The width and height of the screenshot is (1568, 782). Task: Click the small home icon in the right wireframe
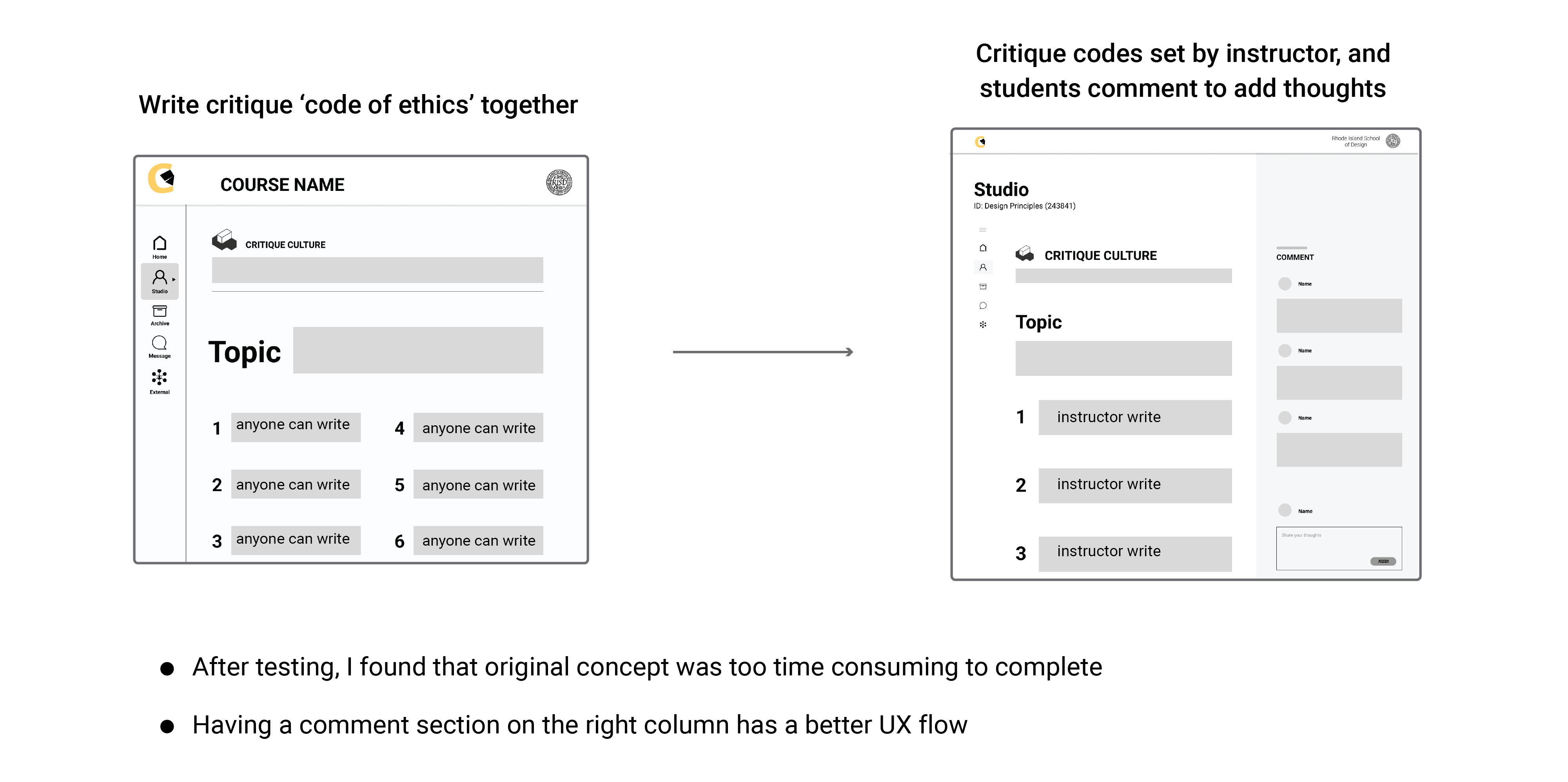click(982, 248)
